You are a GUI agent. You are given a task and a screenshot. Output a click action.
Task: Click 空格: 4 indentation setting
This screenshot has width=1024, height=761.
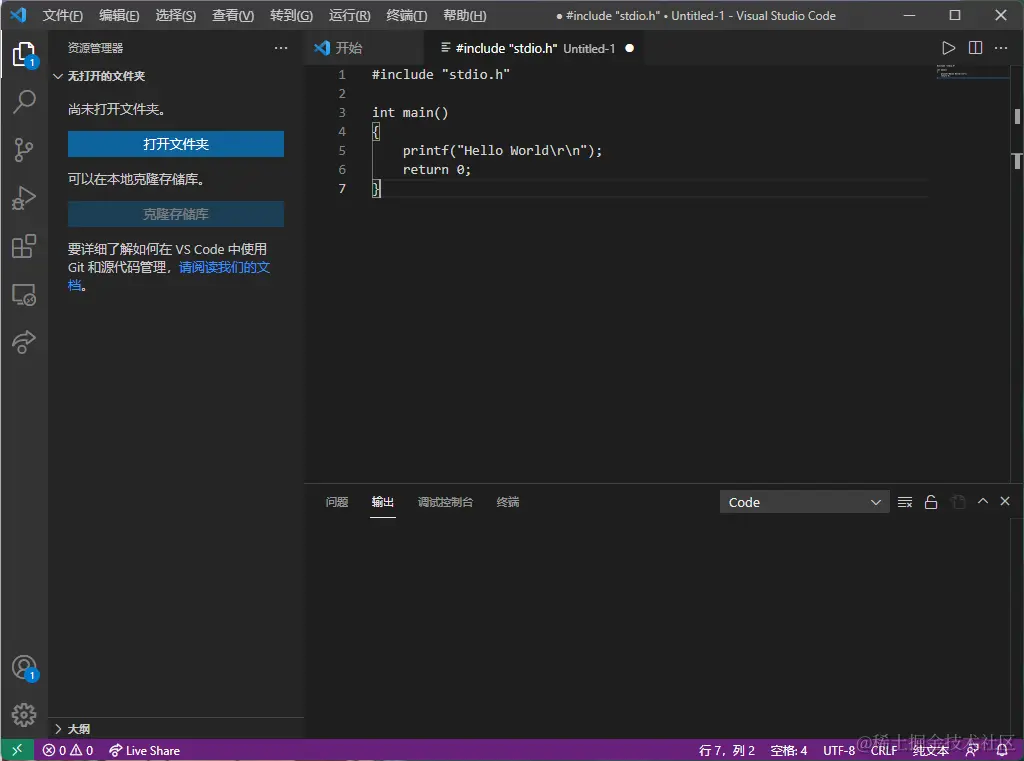pos(788,751)
